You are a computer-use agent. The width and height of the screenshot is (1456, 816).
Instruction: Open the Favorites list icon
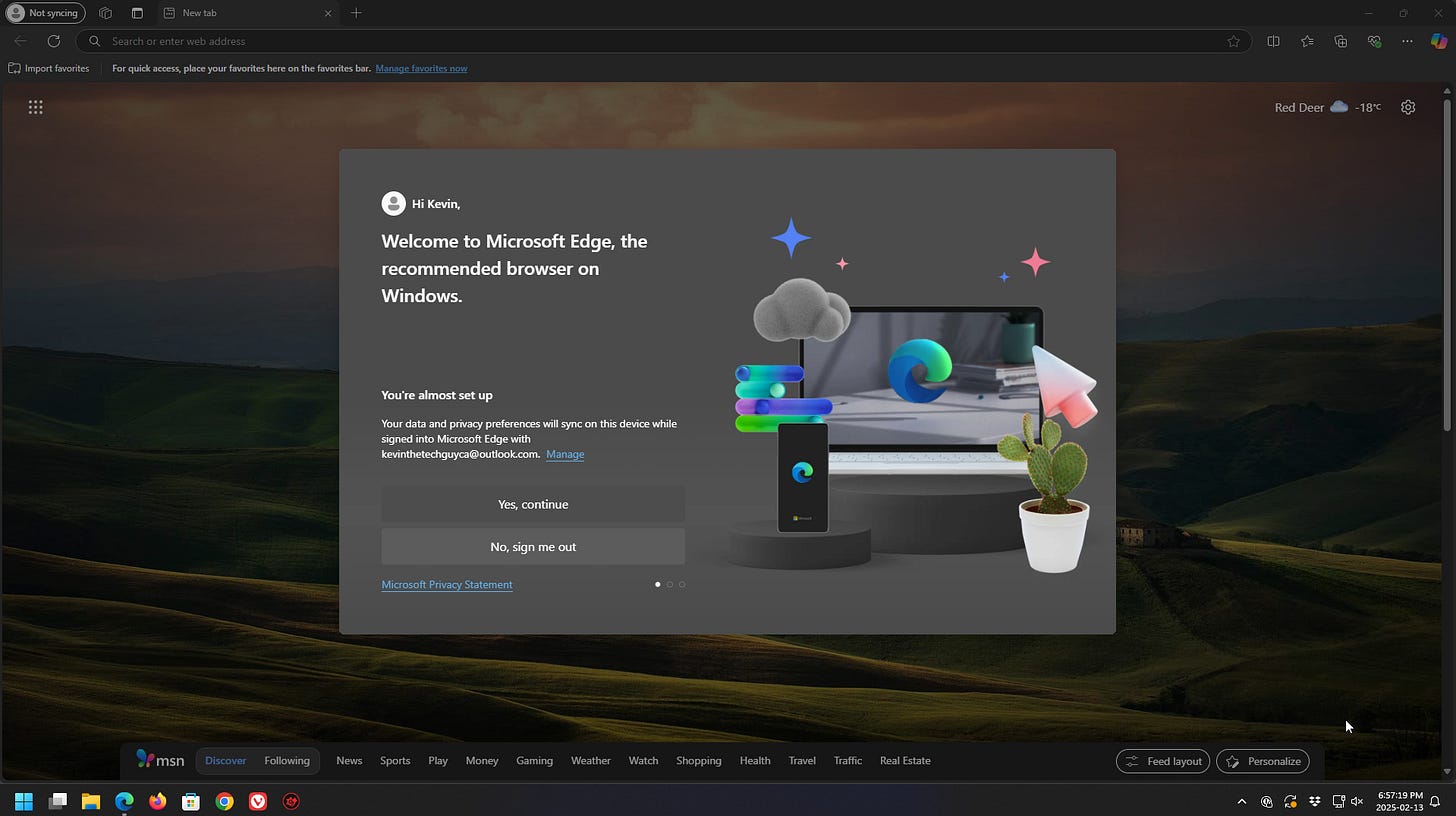coord(1307,41)
